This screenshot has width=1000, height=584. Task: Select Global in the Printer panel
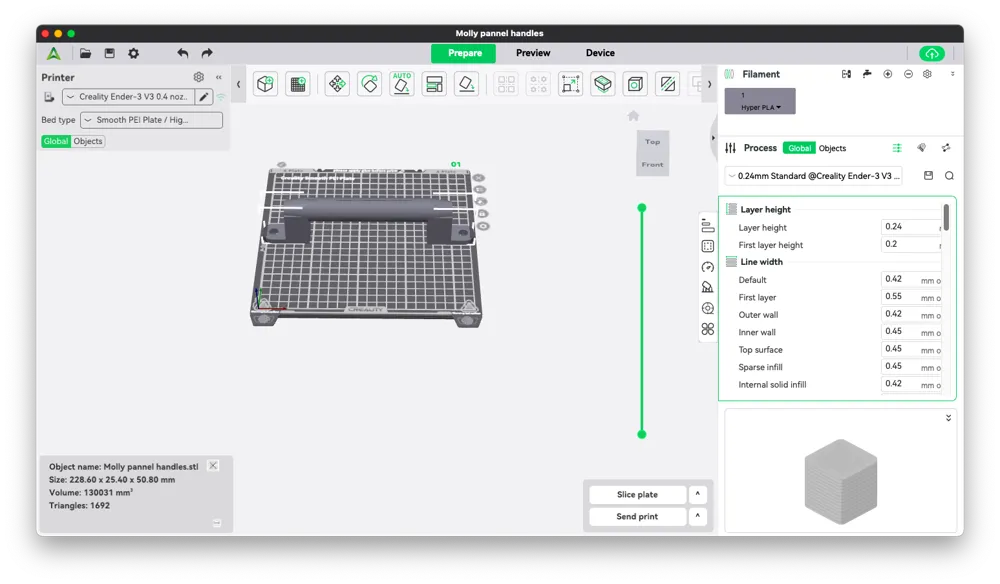tap(56, 141)
